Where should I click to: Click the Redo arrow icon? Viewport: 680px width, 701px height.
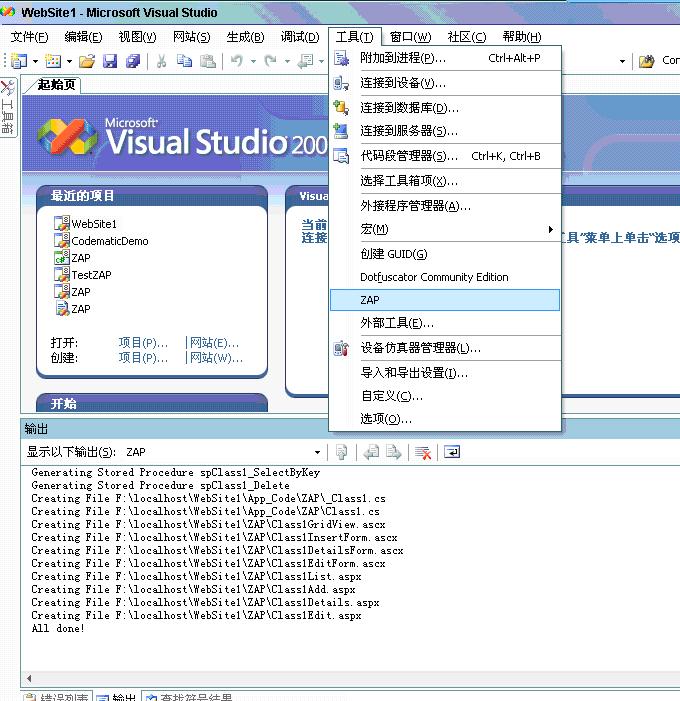click(270, 60)
